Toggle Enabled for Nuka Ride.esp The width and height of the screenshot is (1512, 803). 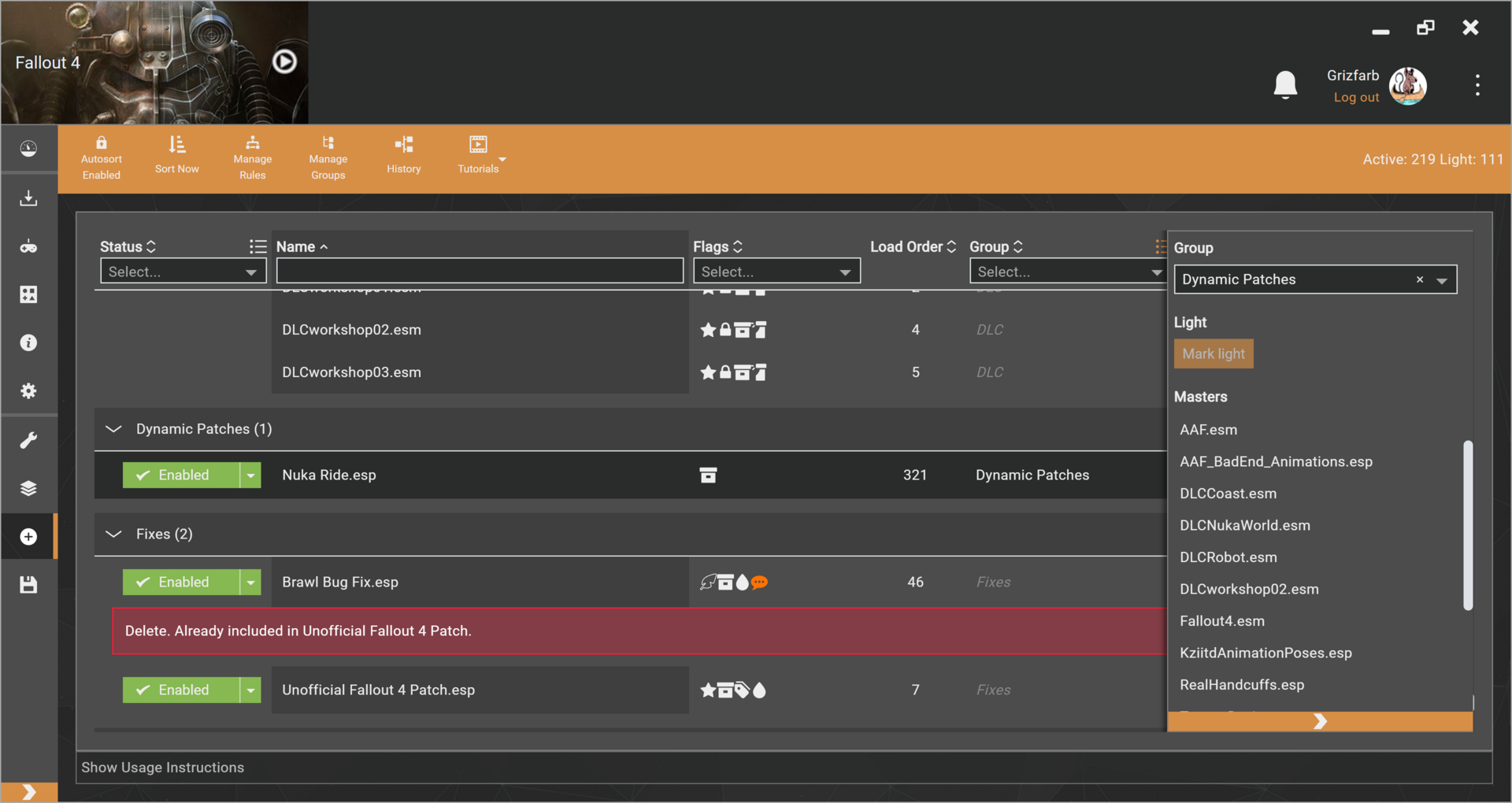coord(181,475)
